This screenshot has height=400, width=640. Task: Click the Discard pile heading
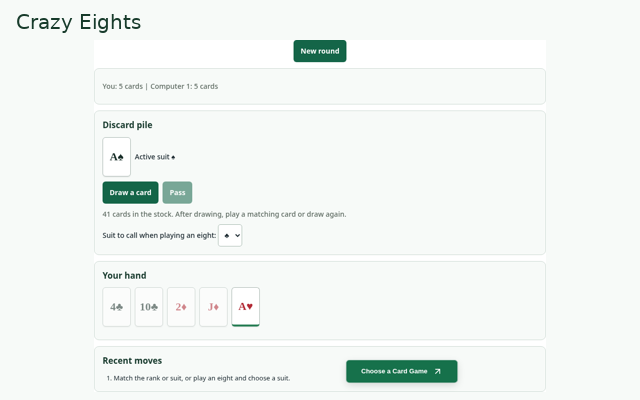point(127,125)
